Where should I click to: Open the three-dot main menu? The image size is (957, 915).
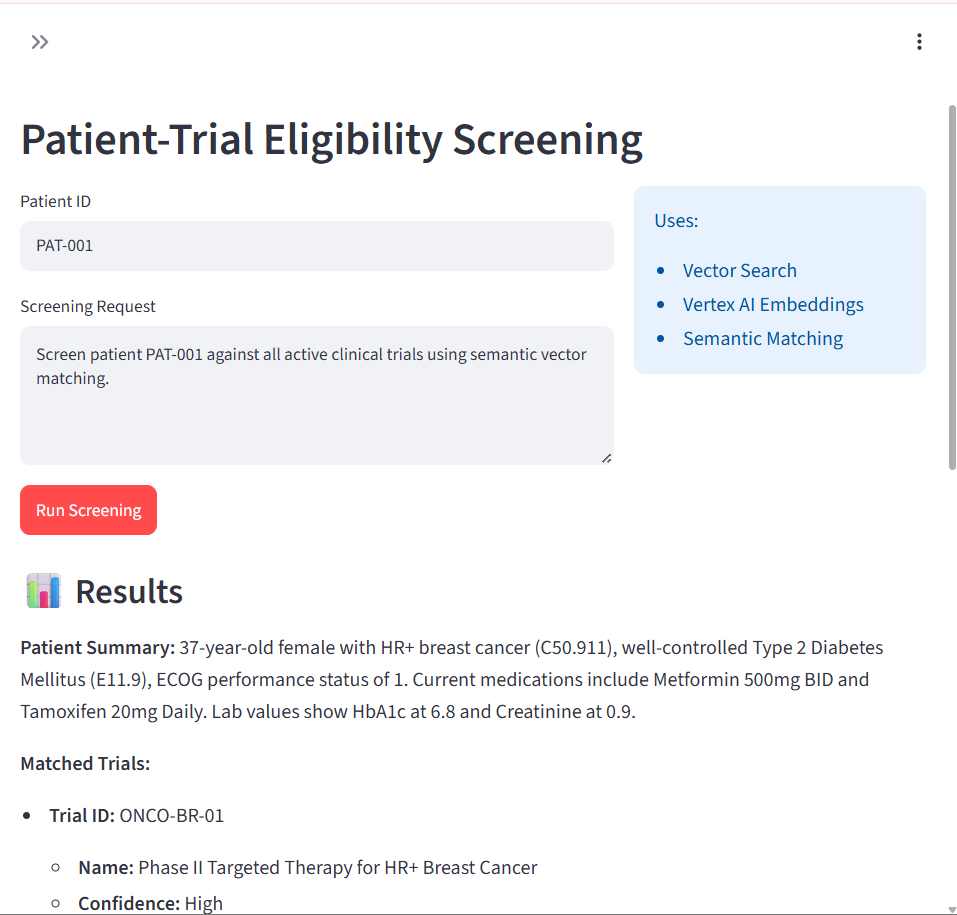pyautogui.click(x=919, y=42)
